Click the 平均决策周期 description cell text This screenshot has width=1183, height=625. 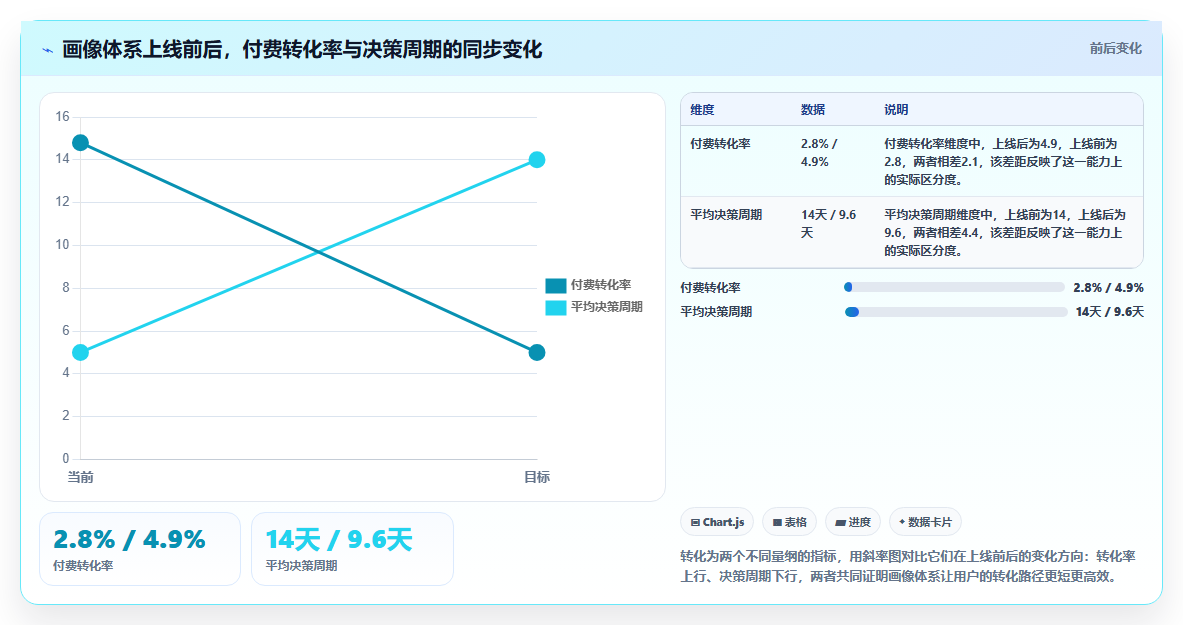[x=1005, y=232]
